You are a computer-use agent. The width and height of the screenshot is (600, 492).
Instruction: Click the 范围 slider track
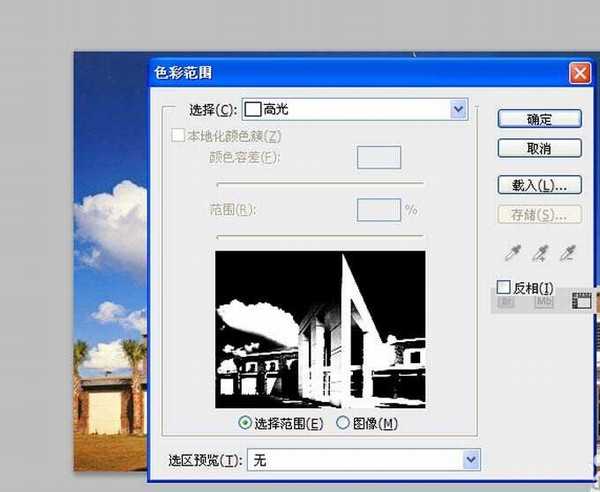[320, 237]
